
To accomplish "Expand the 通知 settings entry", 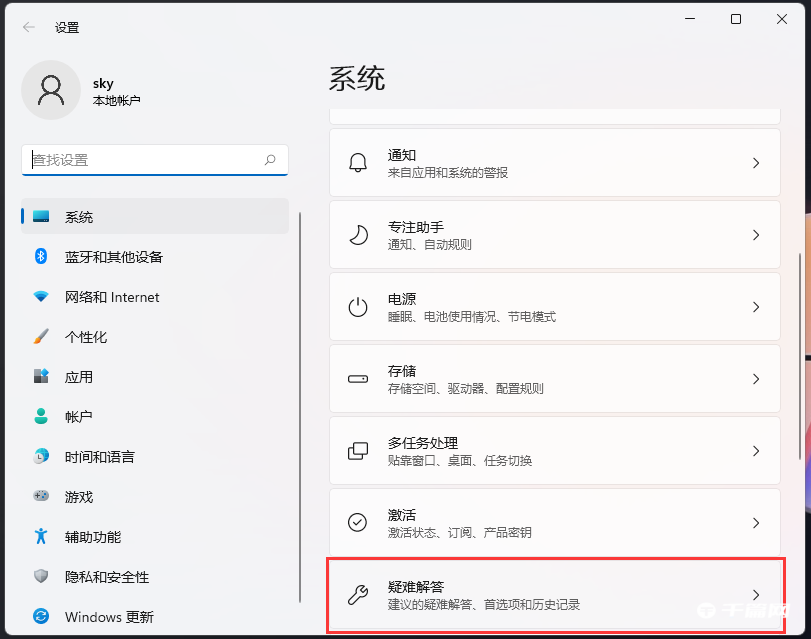I will point(555,163).
